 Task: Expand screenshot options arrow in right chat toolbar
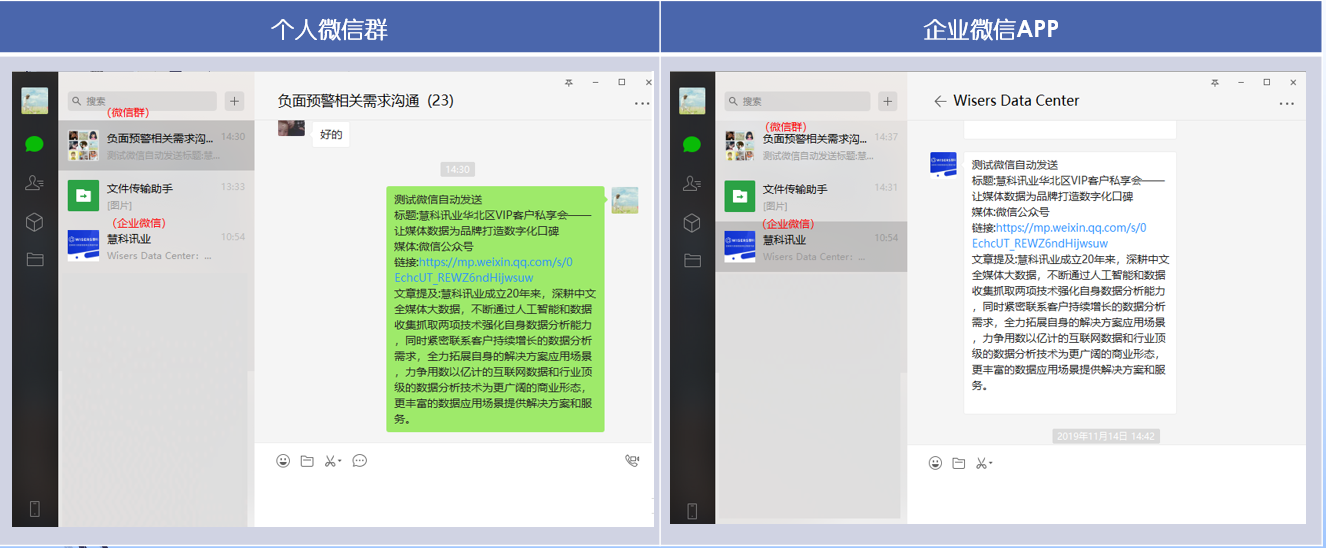pyautogui.click(x=991, y=463)
